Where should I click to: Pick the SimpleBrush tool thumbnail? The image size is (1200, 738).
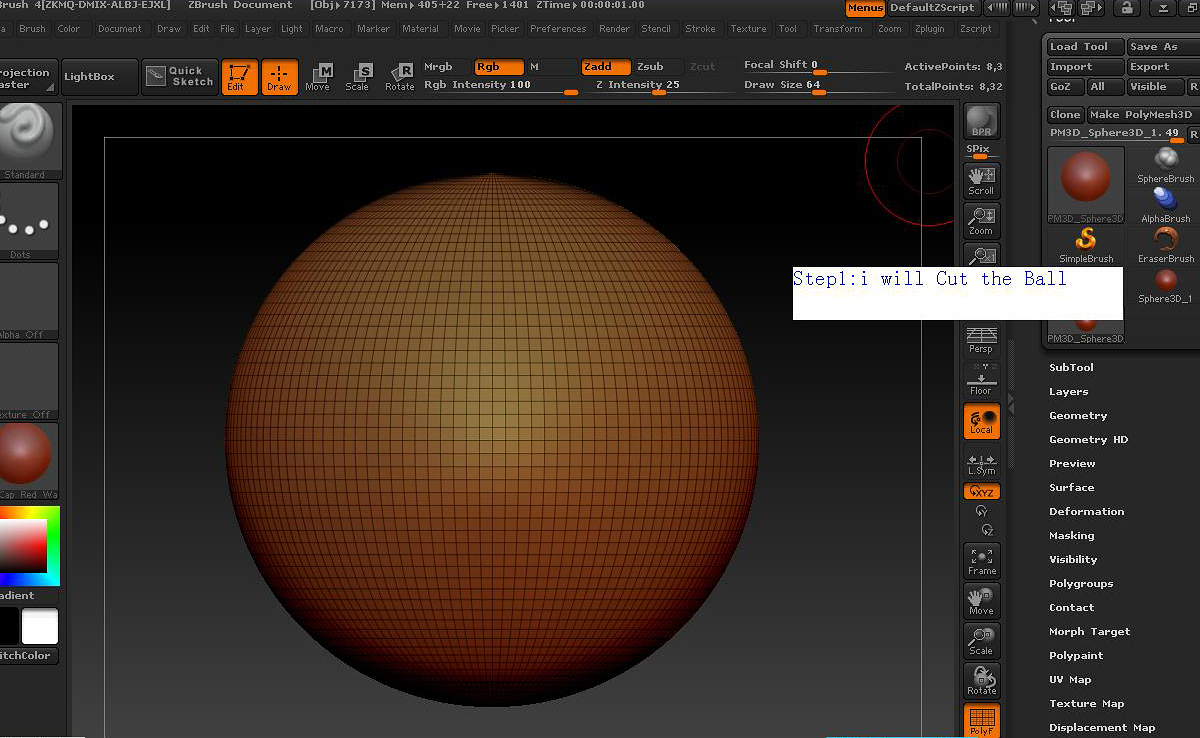click(1086, 244)
